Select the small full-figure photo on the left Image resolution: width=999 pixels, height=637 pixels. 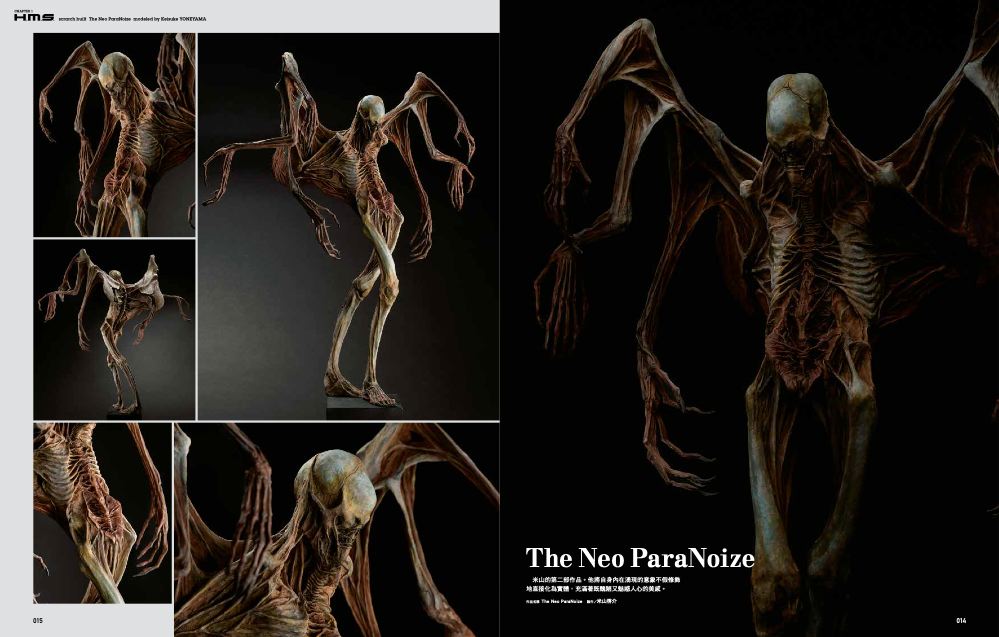click(x=114, y=329)
